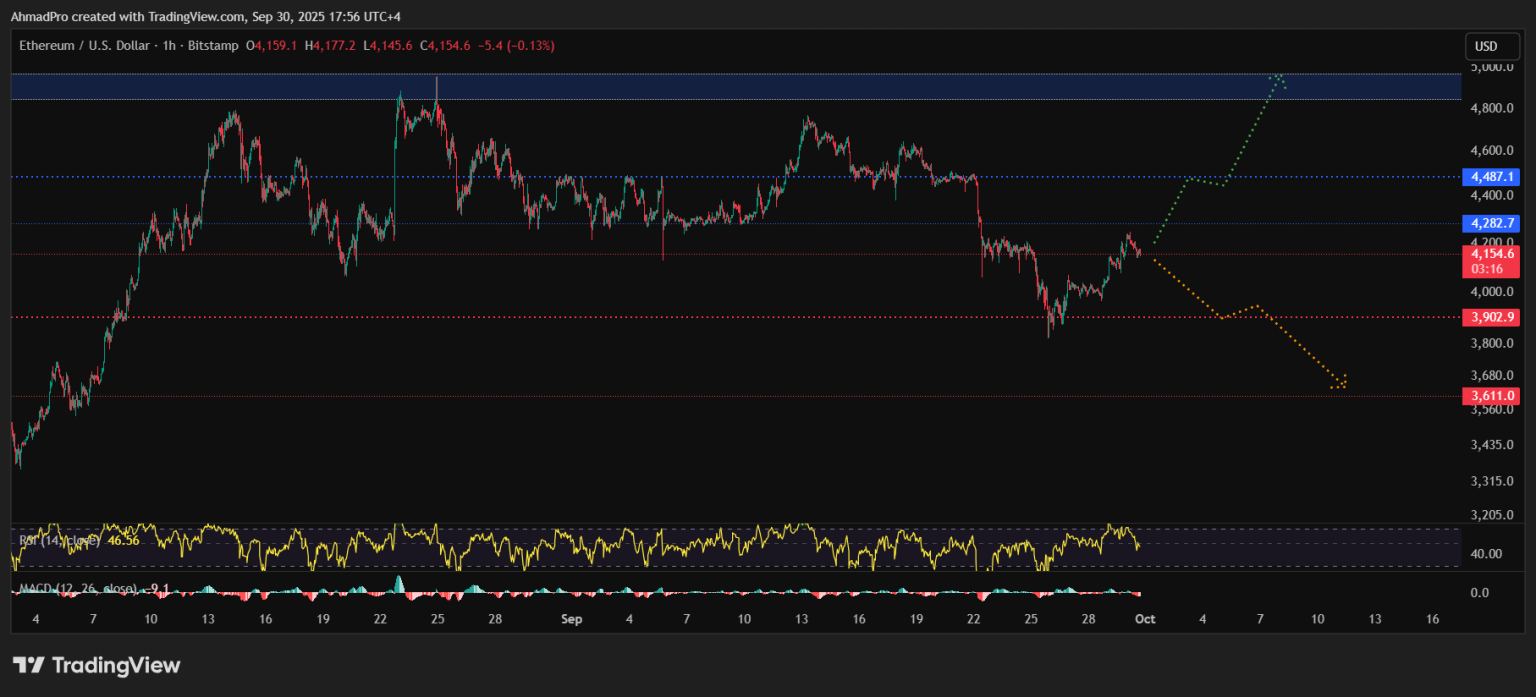Click the Bitstamp exchange label
Screen dimensions: 1536x697
[214, 45]
